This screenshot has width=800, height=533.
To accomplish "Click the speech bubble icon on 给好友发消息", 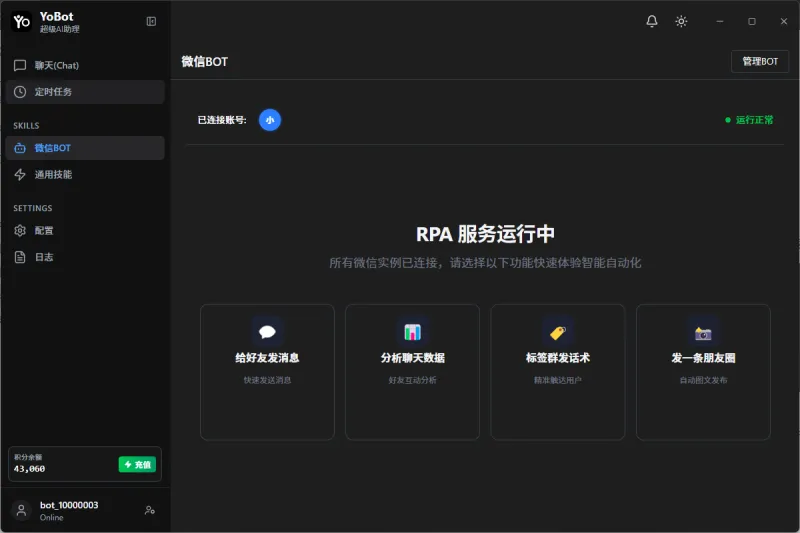I will pos(267,332).
